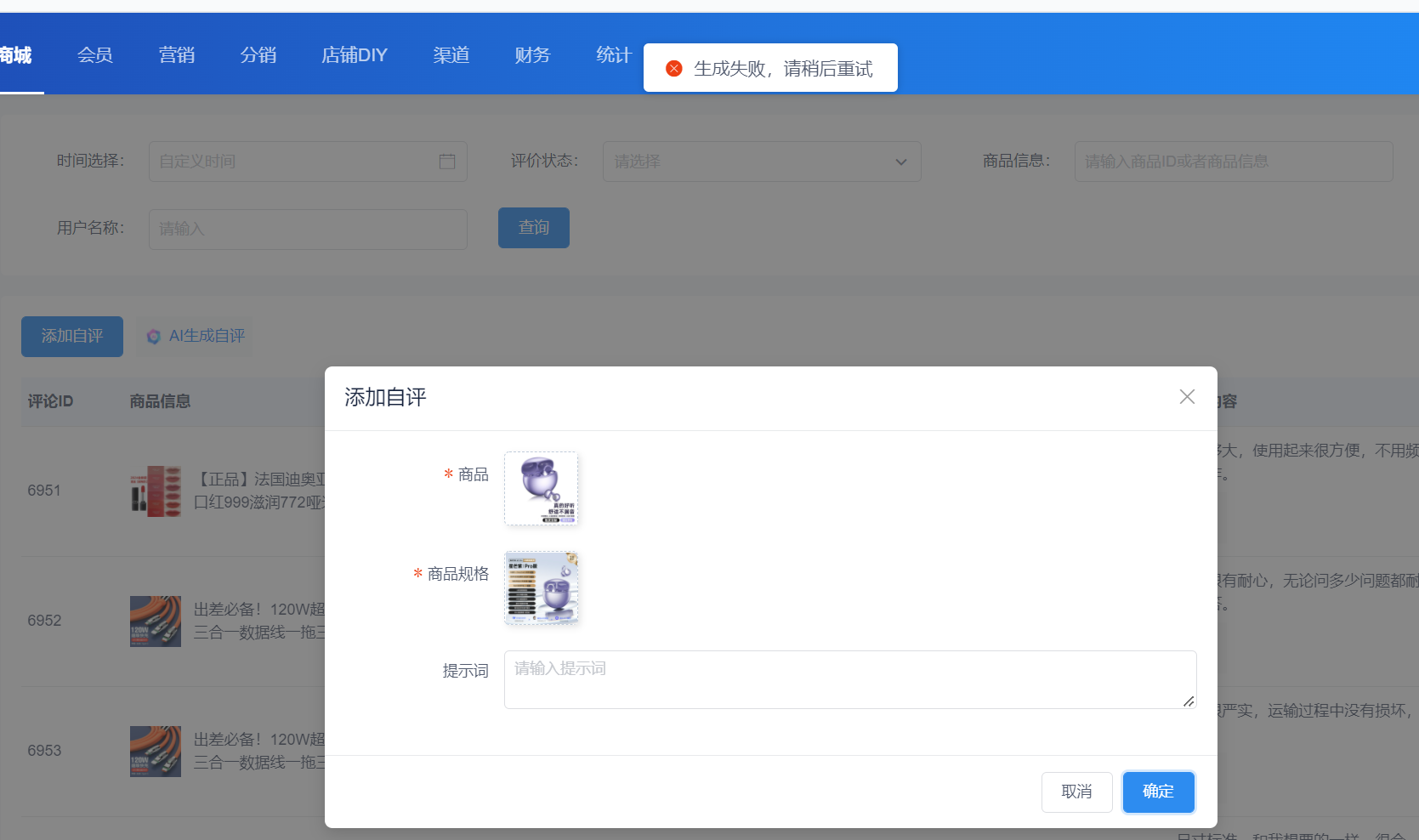Click the 添加自评 button
The width and height of the screenshot is (1419, 840).
[x=72, y=337]
